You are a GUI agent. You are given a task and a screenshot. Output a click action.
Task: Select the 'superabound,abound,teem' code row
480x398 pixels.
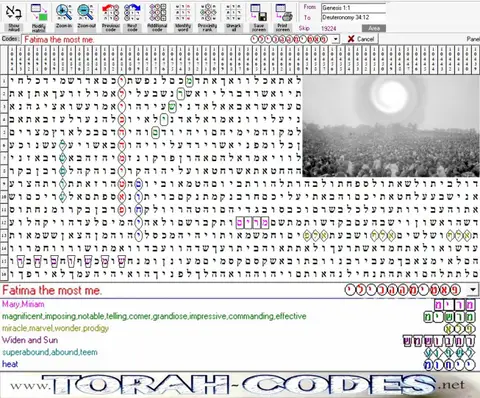click(239, 352)
